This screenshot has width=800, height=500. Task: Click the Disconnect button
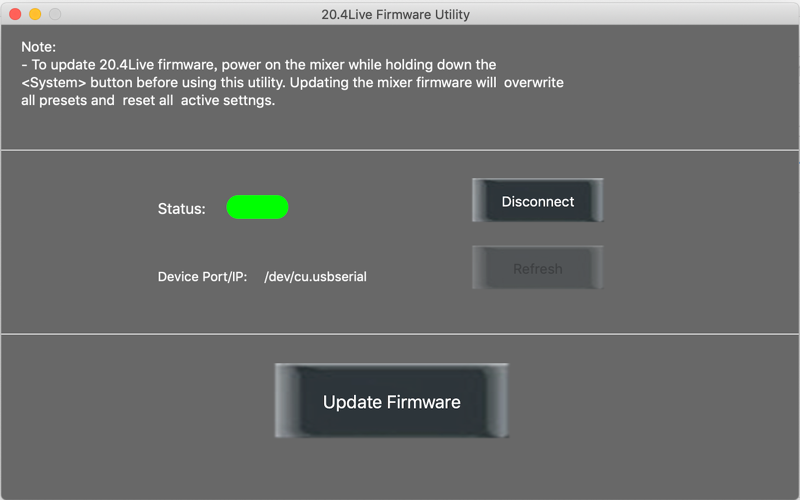[x=538, y=201]
